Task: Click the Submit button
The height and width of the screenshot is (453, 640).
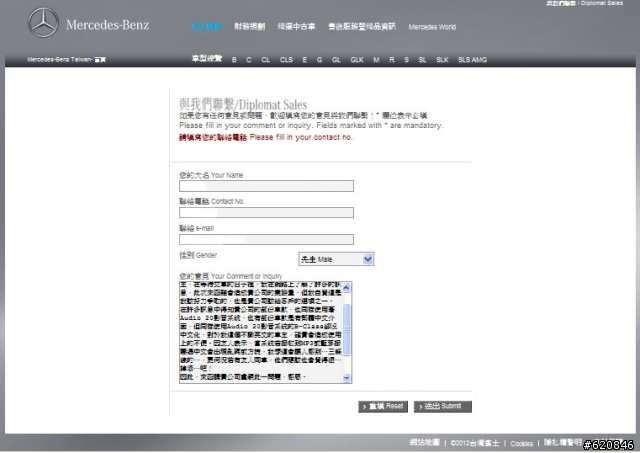Action: [442, 406]
